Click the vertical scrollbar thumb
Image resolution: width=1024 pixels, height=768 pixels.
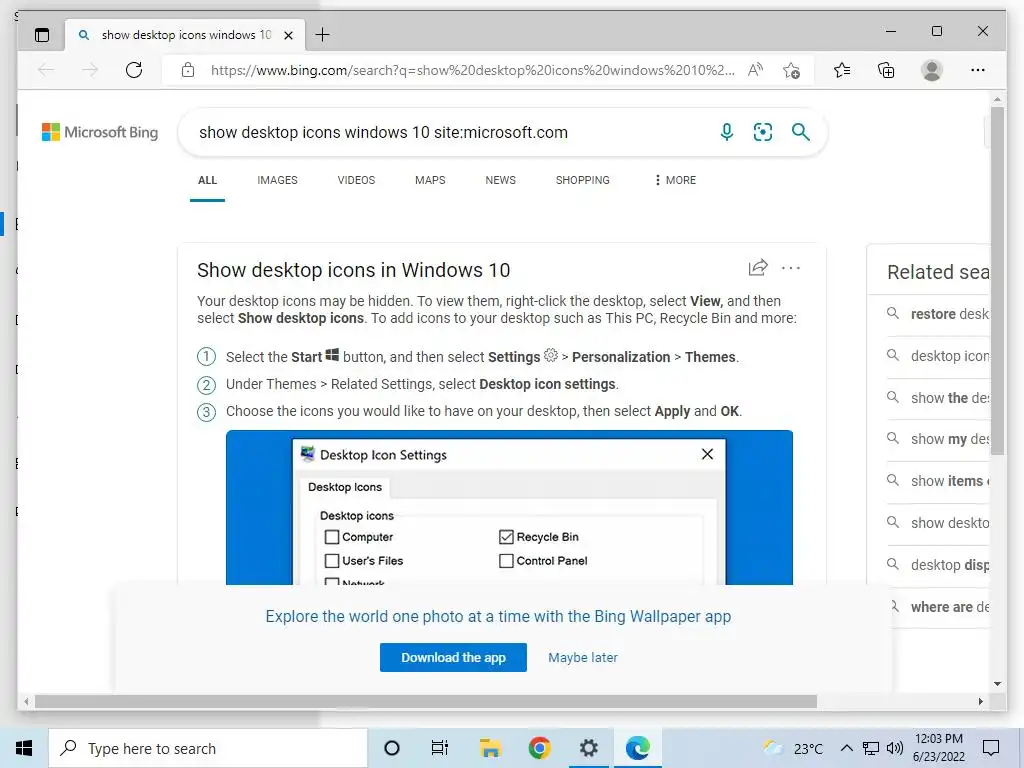(997, 280)
